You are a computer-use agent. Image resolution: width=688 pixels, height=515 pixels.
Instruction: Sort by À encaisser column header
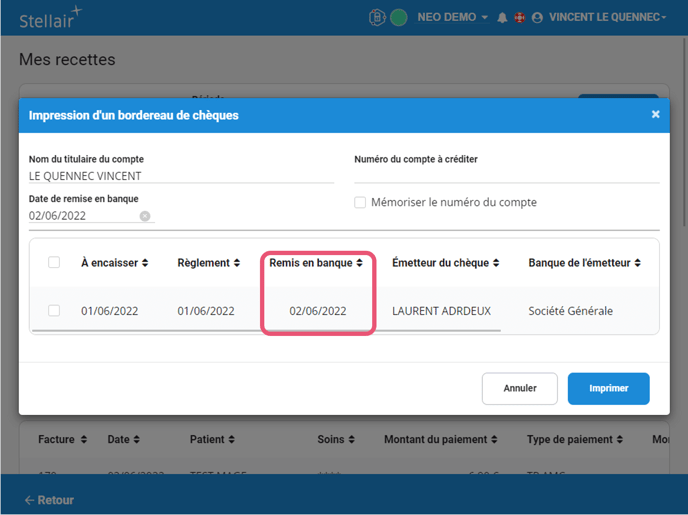click(115, 263)
